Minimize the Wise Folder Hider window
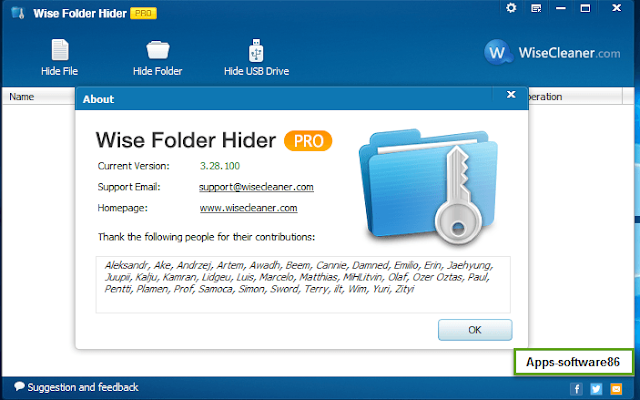This screenshot has height=400, width=640. [561, 8]
